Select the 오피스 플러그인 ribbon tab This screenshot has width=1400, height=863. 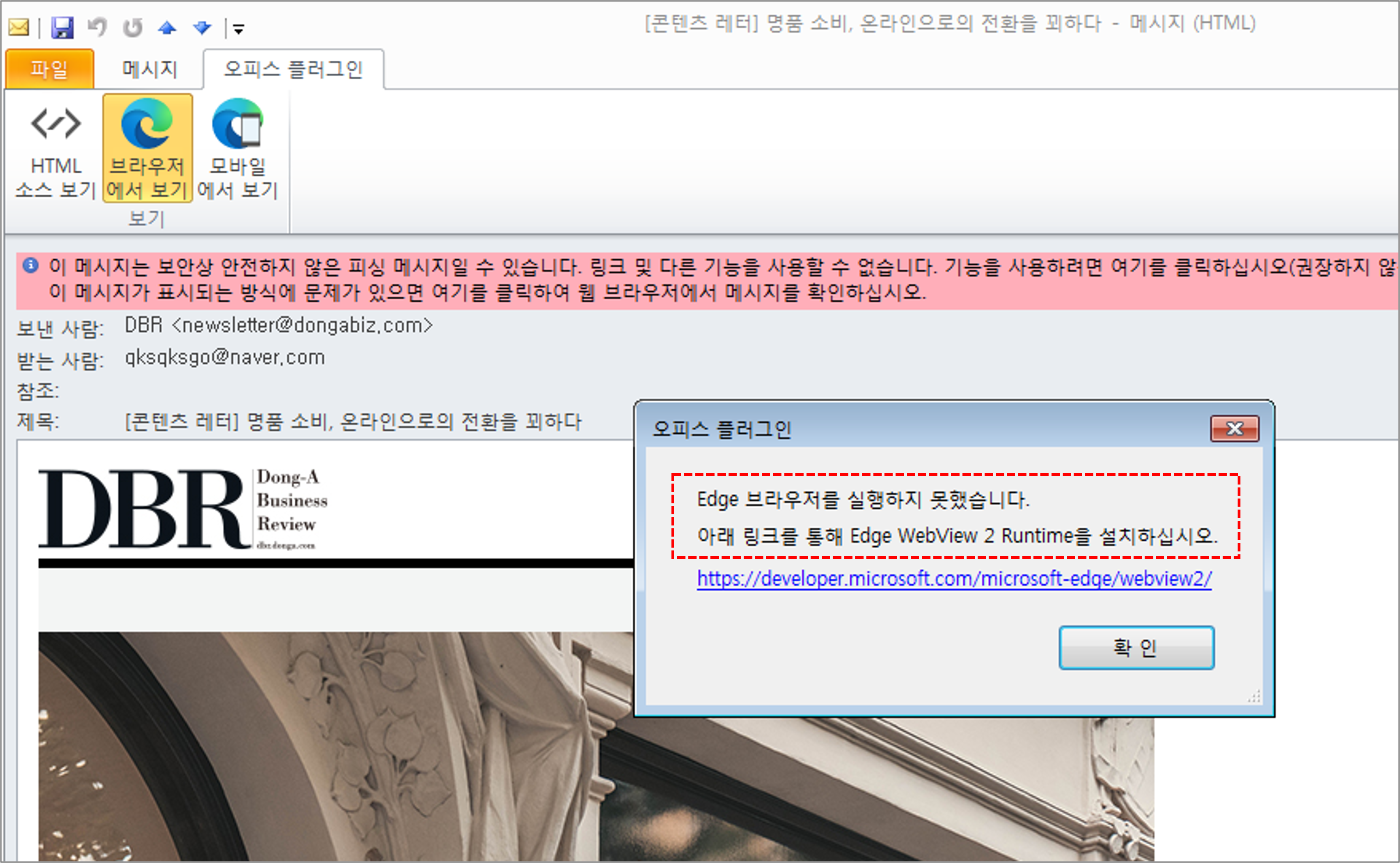(293, 69)
